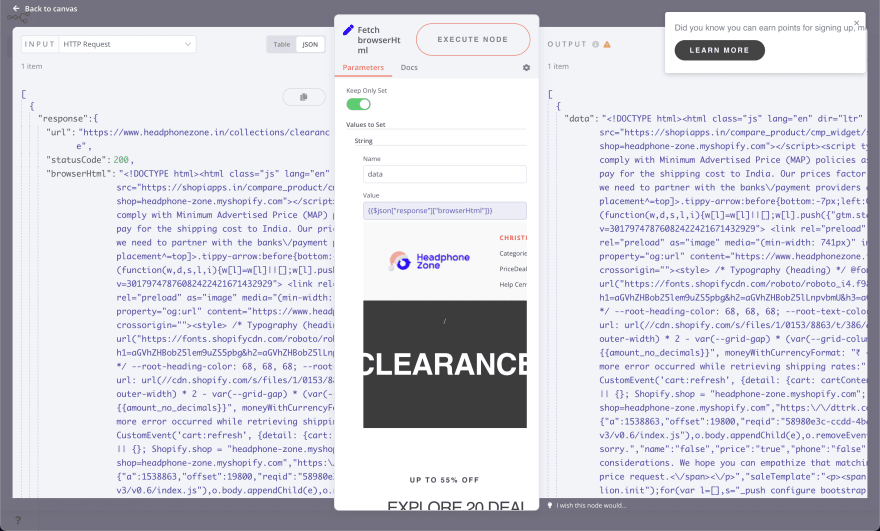The height and width of the screenshot is (531, 880).
Task: Go back to canvas
Action: [45, 8]
